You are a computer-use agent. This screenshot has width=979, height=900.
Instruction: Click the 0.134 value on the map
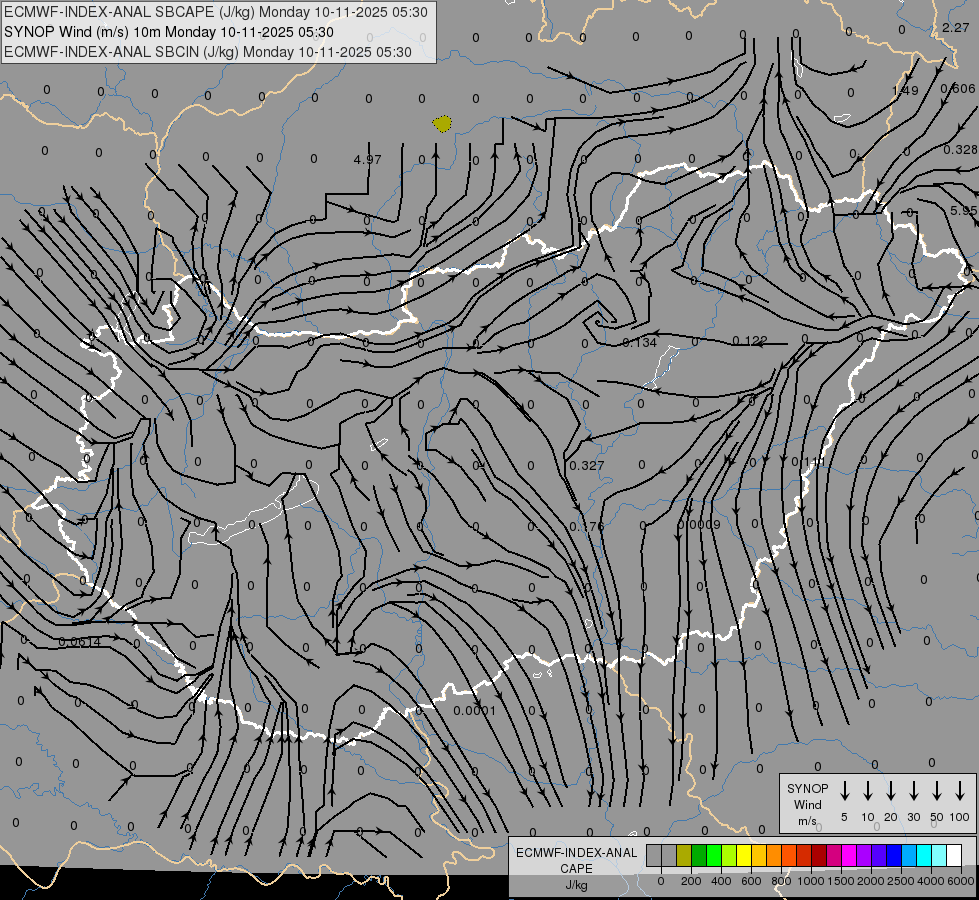640,342
